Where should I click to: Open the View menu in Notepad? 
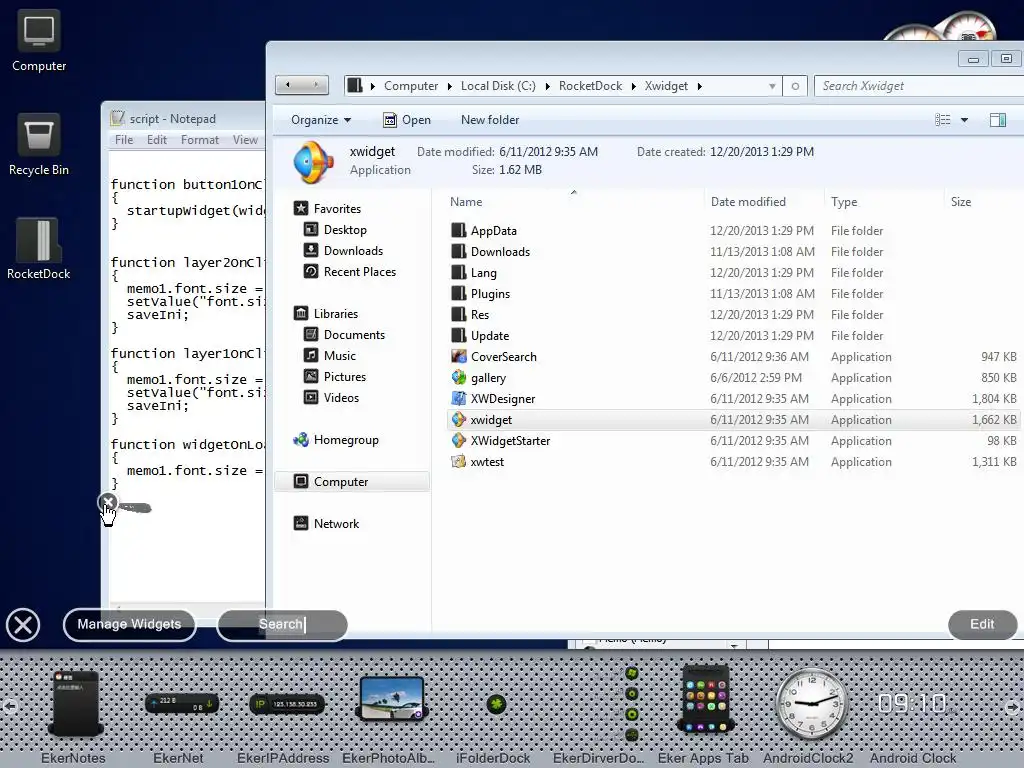pyautogui.click(x=245, y=140)
